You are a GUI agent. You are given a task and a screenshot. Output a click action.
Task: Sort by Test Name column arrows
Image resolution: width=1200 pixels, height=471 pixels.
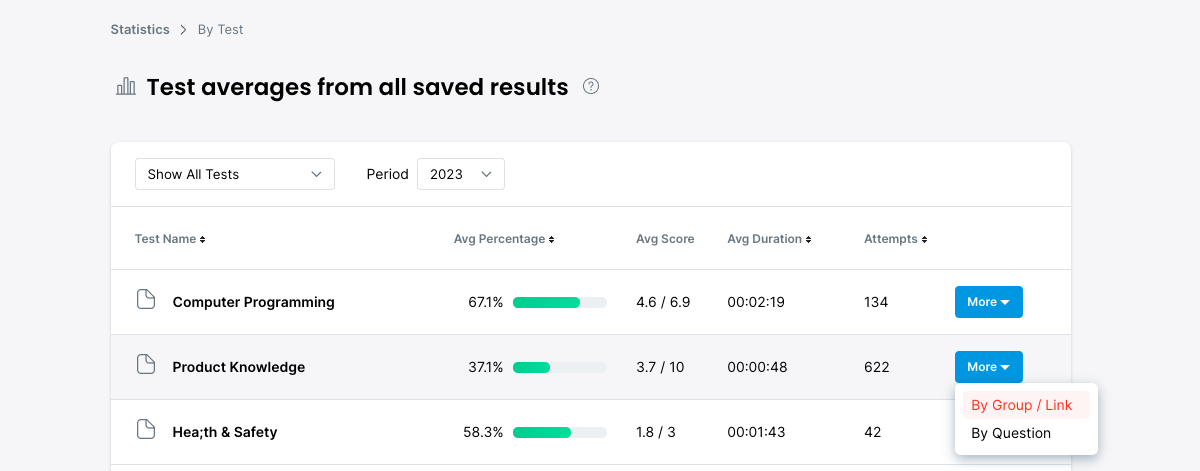(202, 240)
